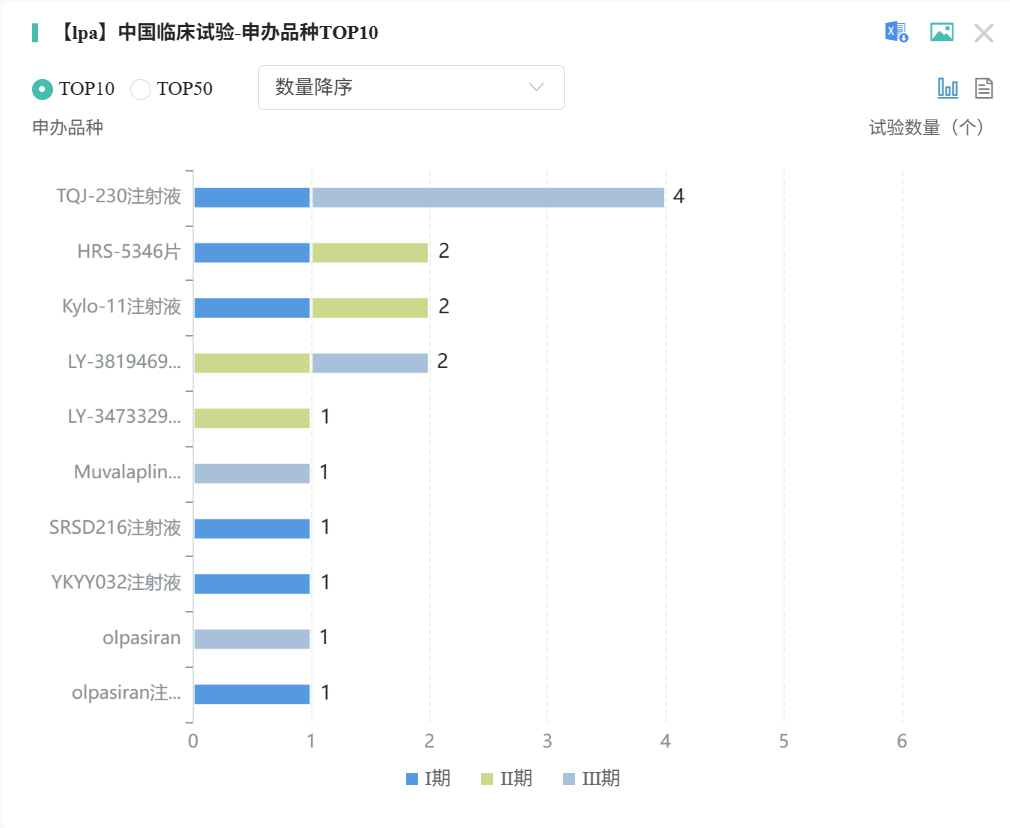Click III期 legend color swatch
Image resolution: width=1010 pixels, height=828 pixels.
pyautogui.click(x=569, y=778)
